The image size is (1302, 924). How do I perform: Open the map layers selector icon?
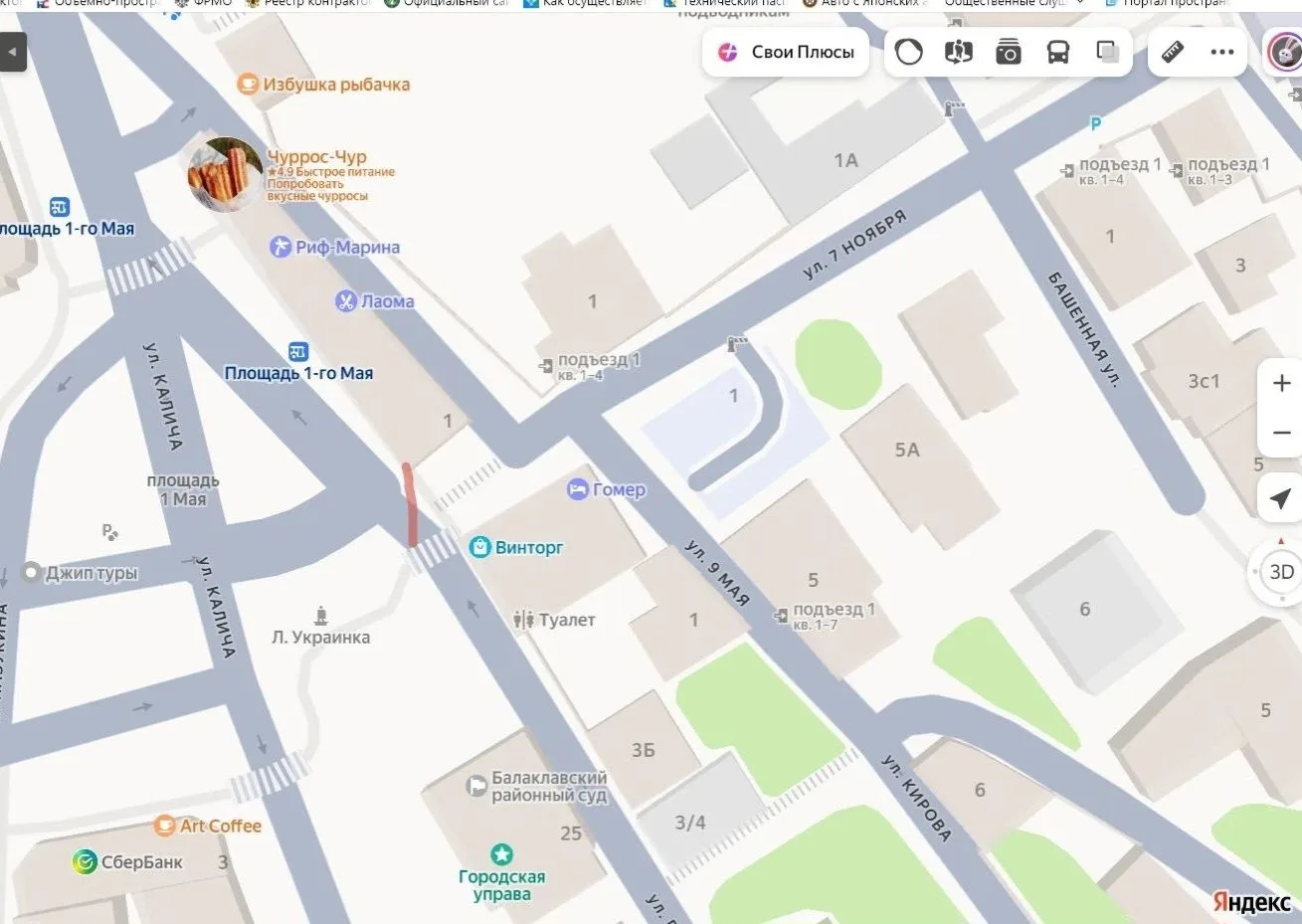coord(1108,52)
